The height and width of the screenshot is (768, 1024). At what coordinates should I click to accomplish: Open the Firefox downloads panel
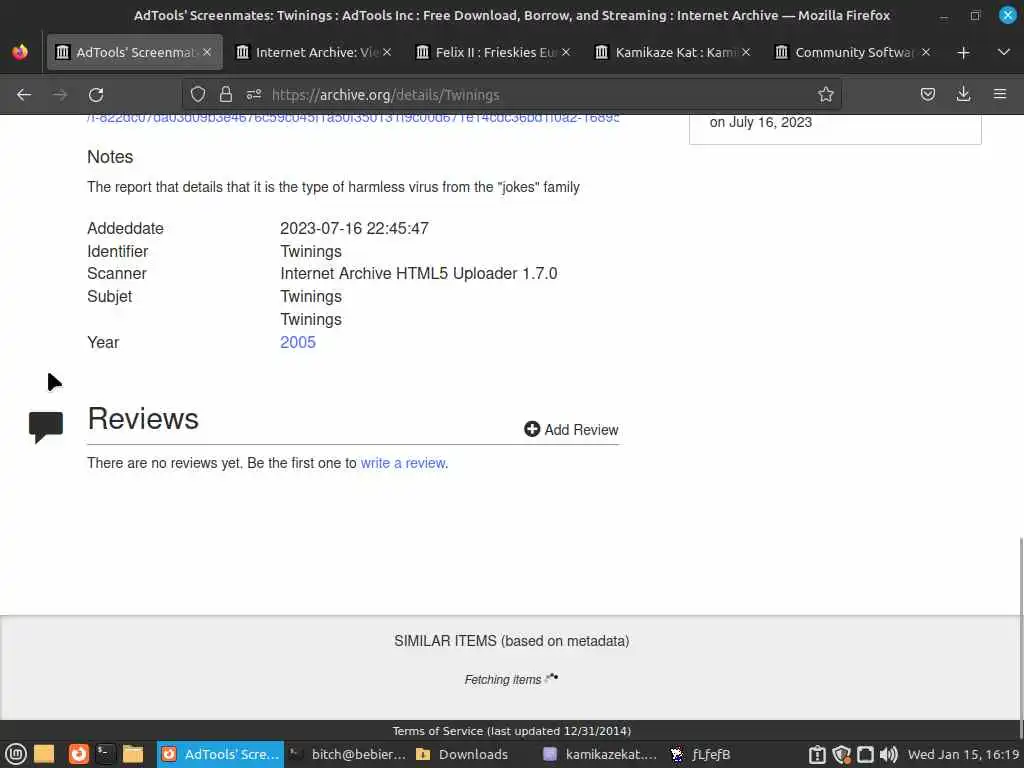[x=963, y=95]
